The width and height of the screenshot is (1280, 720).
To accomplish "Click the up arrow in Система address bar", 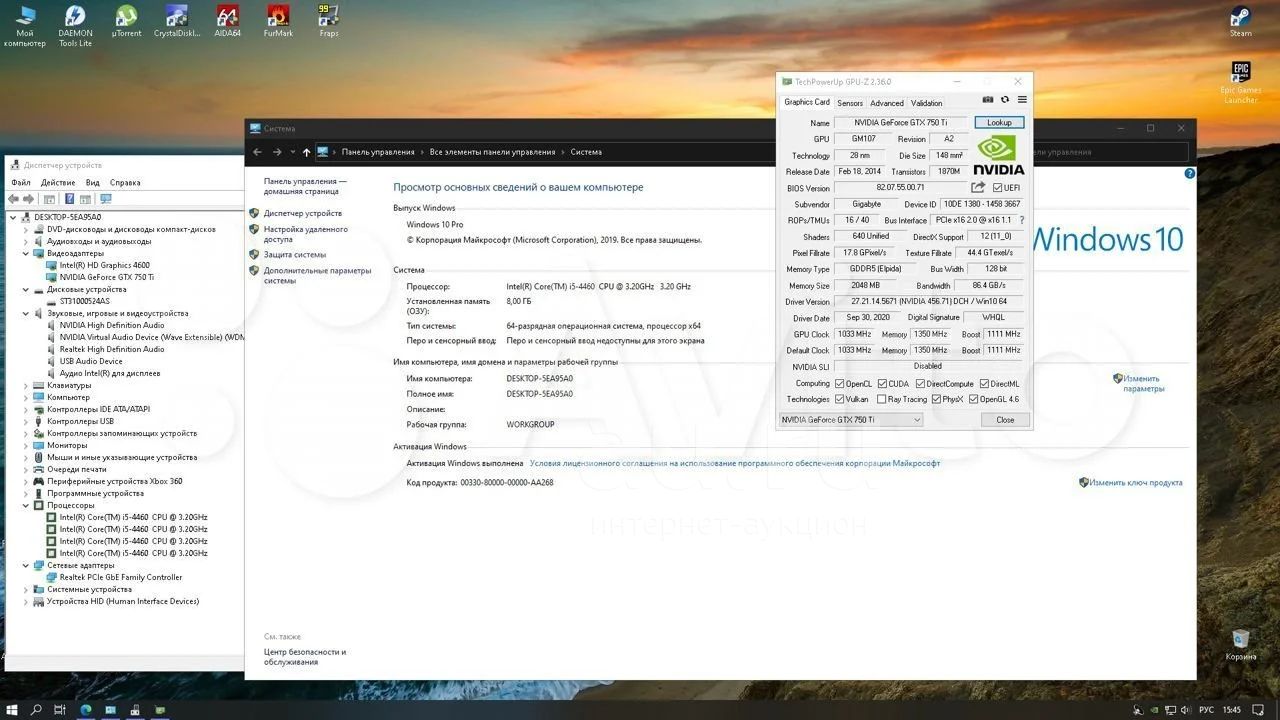I will click(x=306, y=152).
